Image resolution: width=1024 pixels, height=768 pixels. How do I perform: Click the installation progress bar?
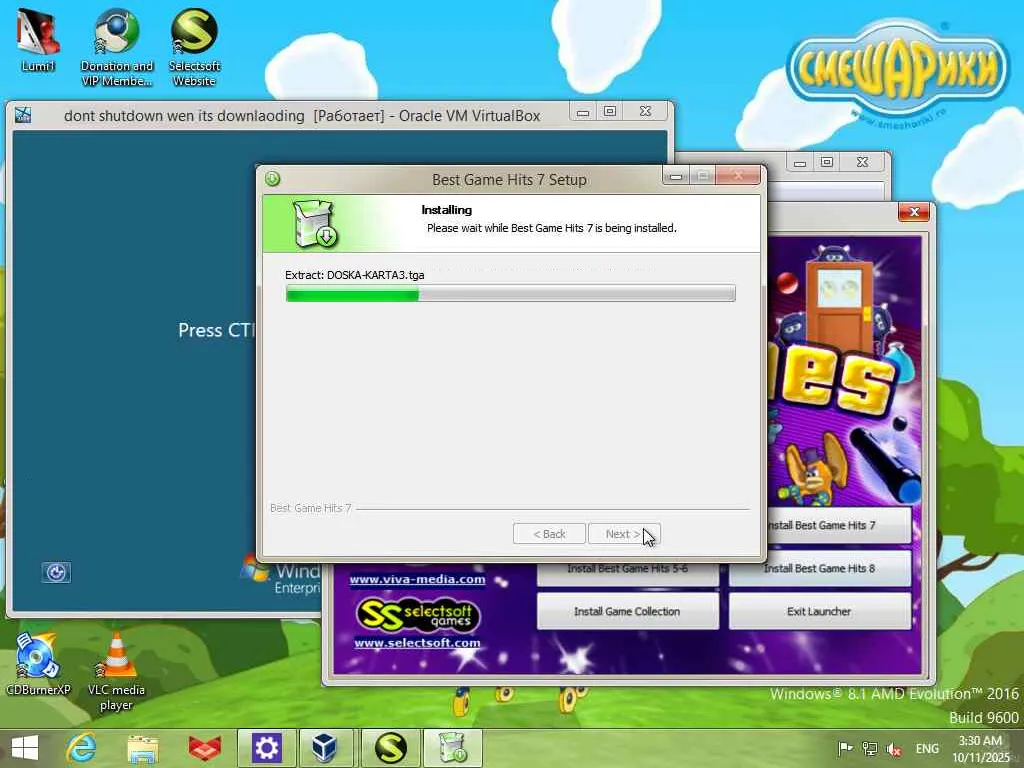[510, 293]
